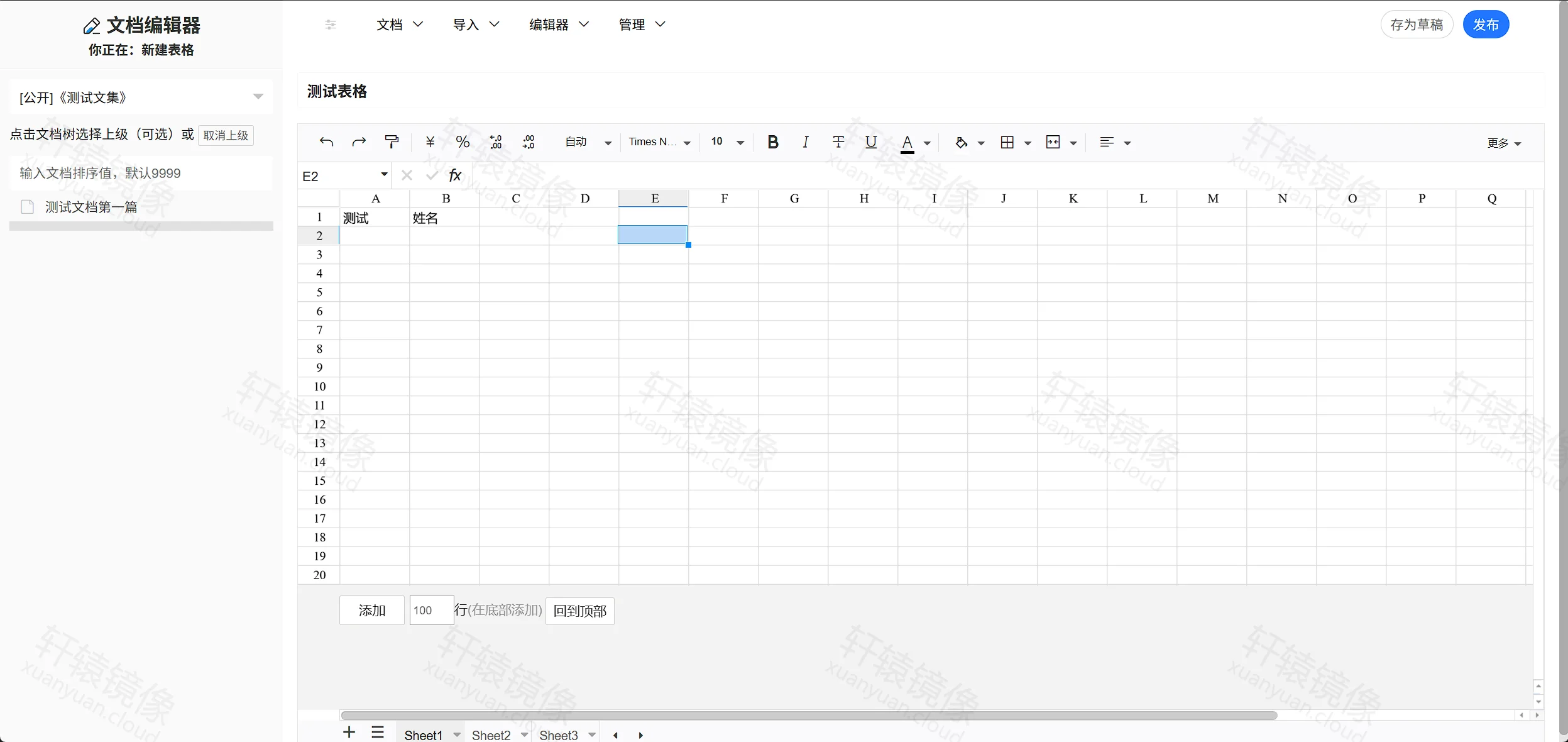Click the plus icon to add sheet
1568x742 pixels.
point(349,732)
